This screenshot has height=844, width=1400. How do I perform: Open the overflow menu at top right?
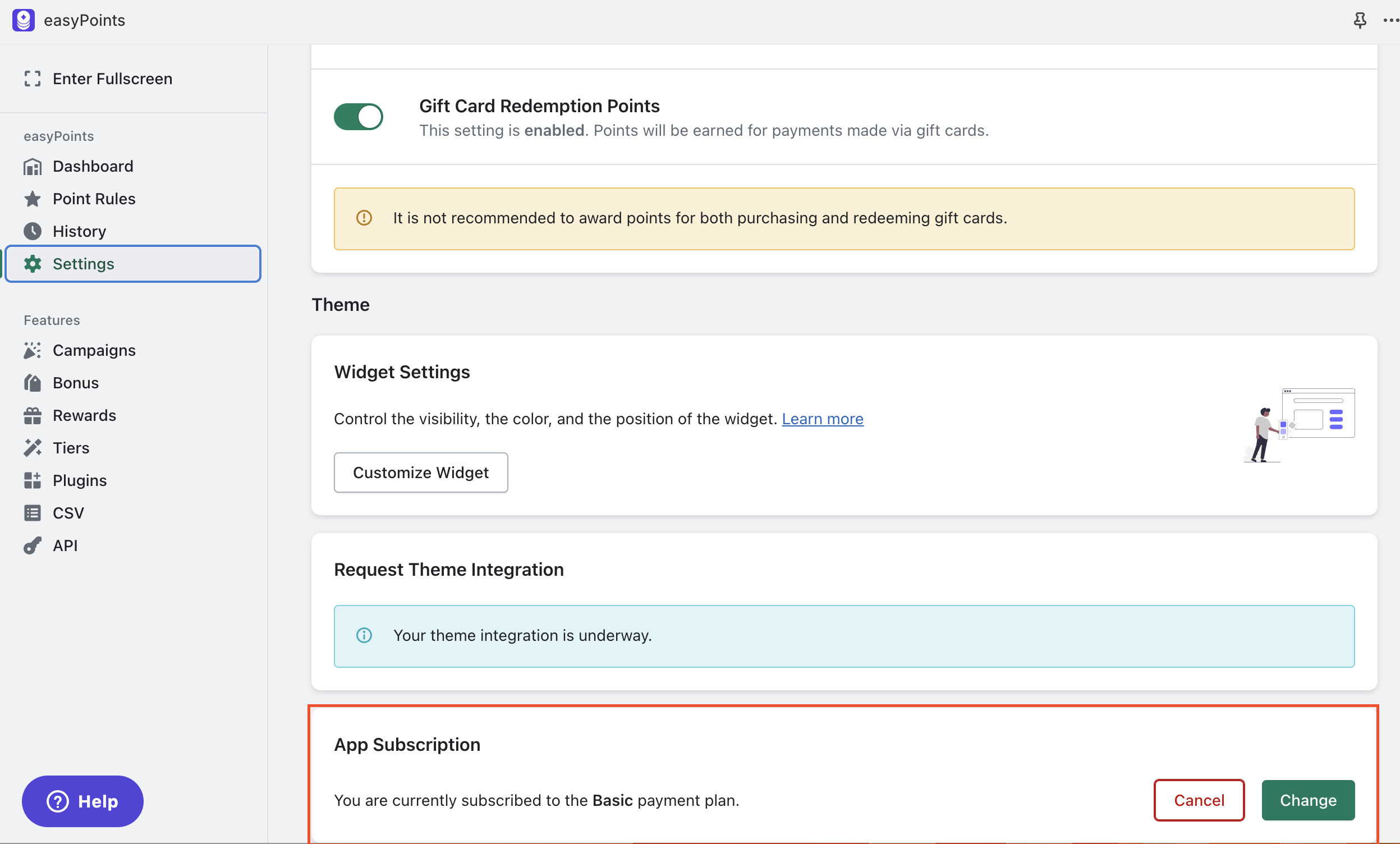coord(1390,20)
